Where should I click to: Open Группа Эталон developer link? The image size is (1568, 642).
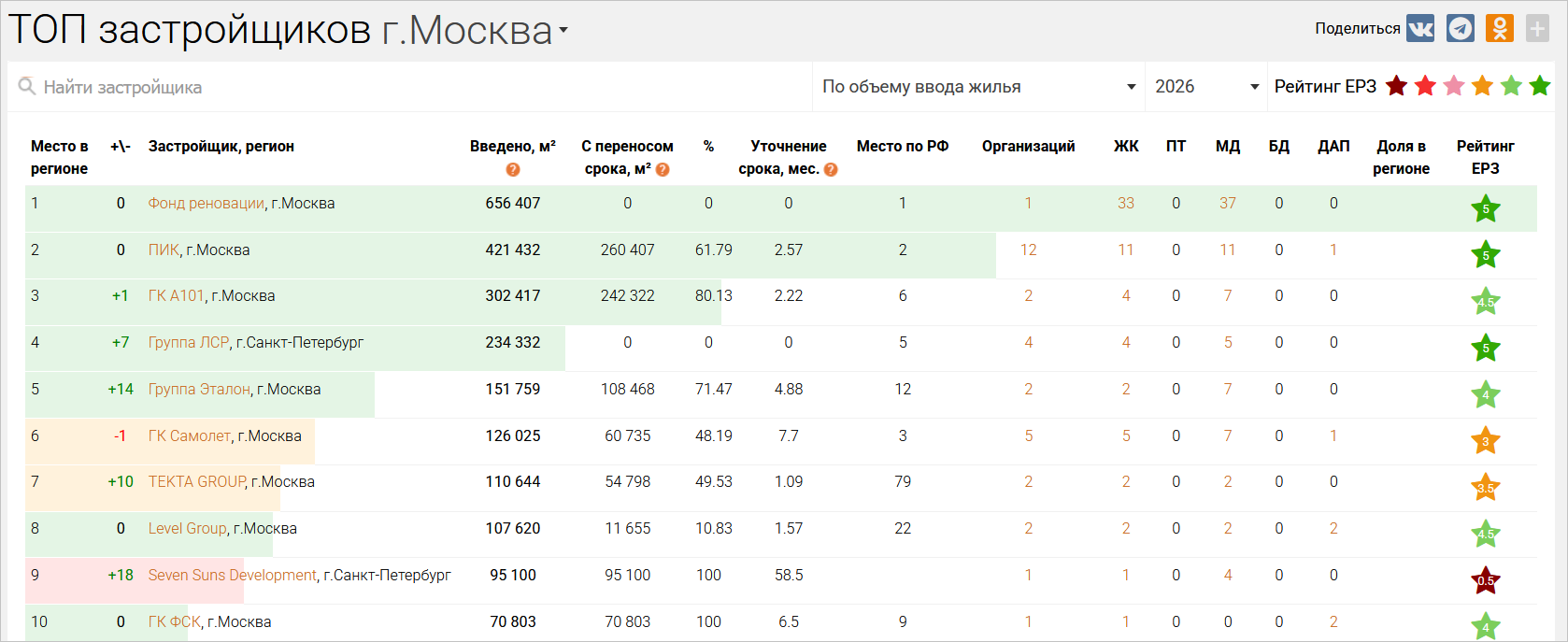[x=199, y=389]
